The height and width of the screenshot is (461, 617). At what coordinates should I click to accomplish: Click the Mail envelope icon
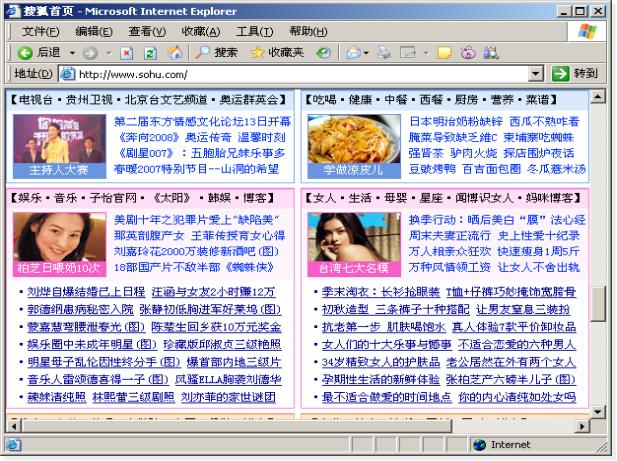(x=354, y=53)
